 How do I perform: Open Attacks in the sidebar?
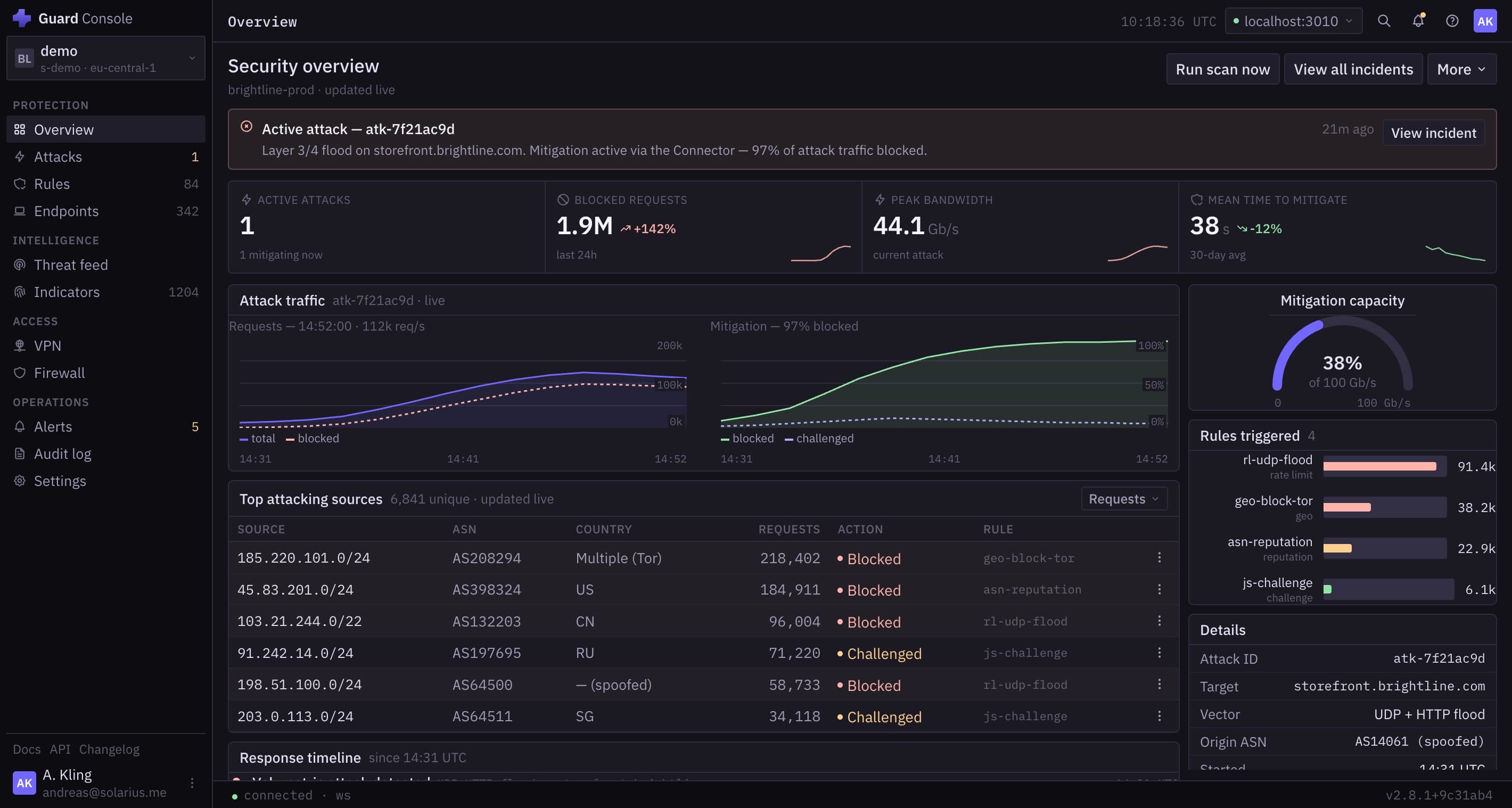(x=105, y=156)
